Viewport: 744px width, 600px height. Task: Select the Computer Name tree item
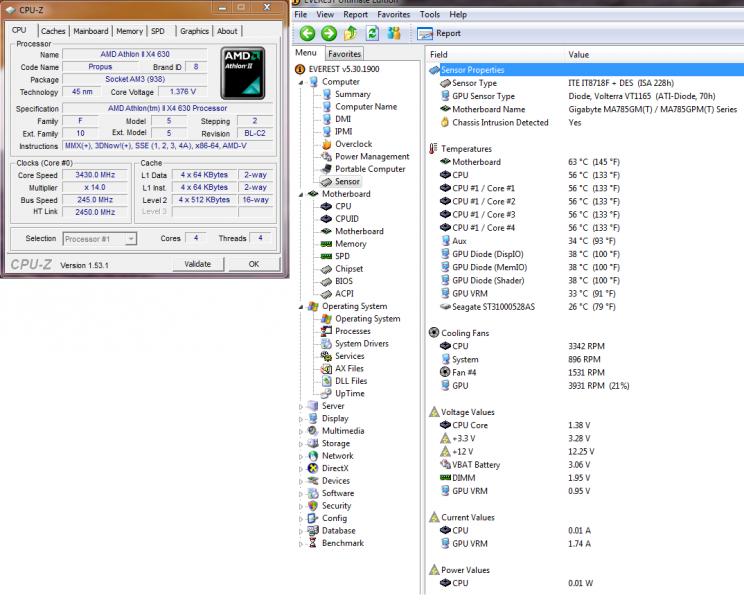366,107
